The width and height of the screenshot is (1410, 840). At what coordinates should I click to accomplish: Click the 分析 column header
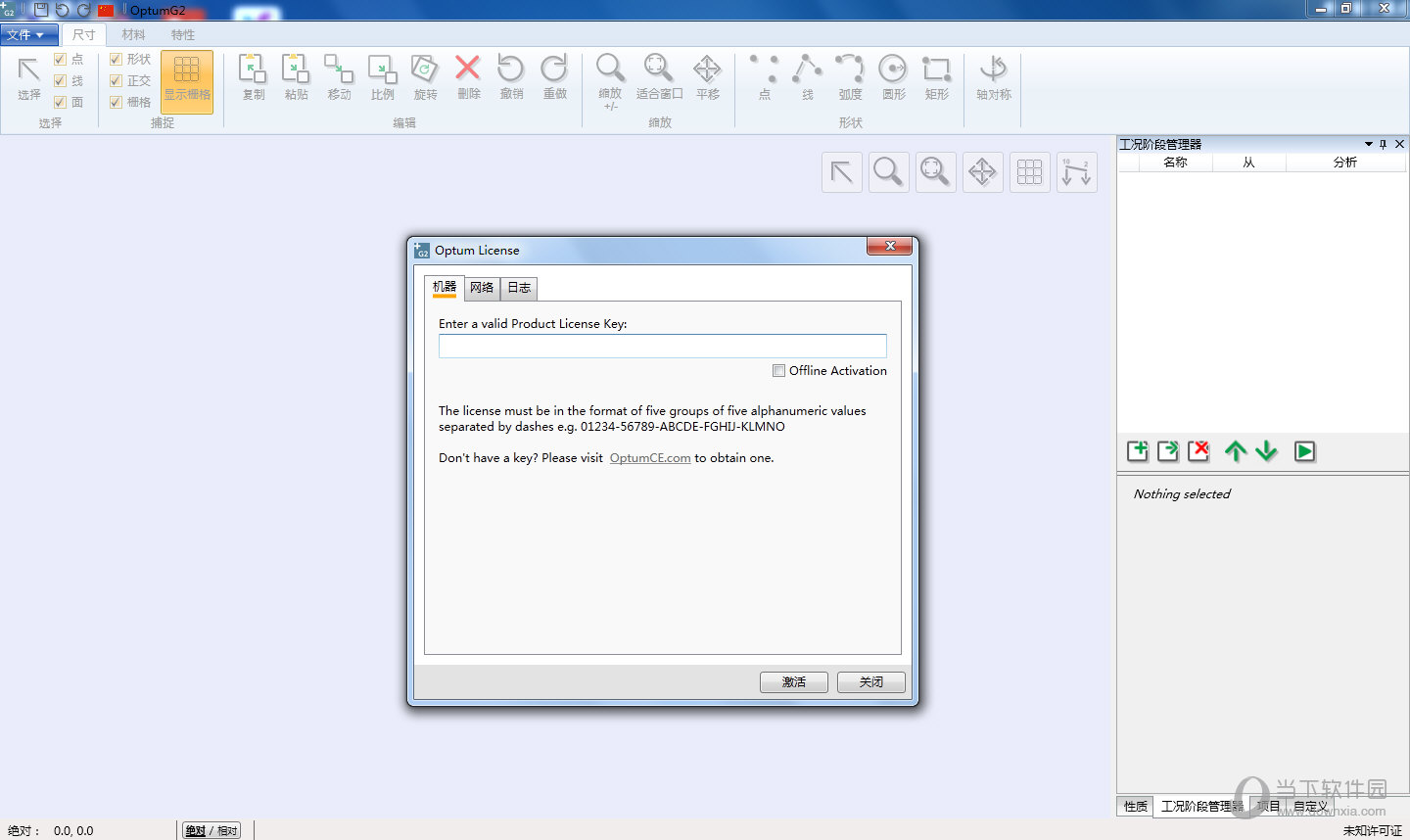click(1345, 163)
